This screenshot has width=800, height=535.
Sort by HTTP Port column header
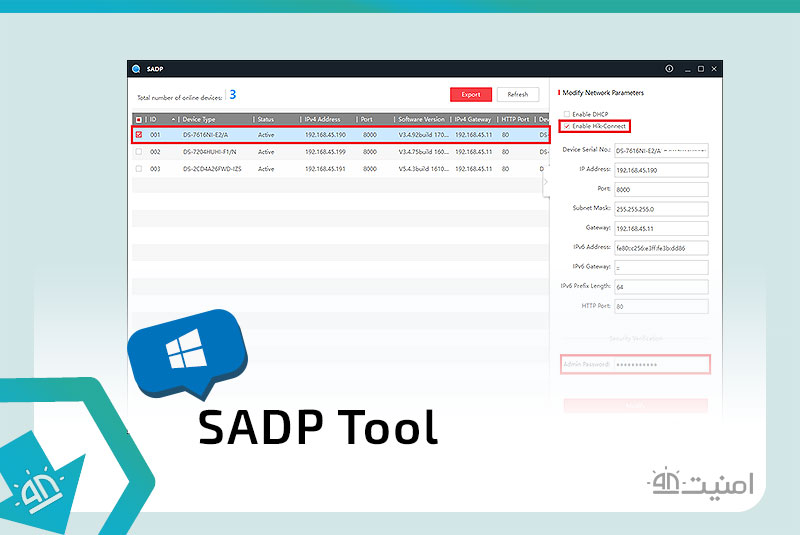(515, 119)
